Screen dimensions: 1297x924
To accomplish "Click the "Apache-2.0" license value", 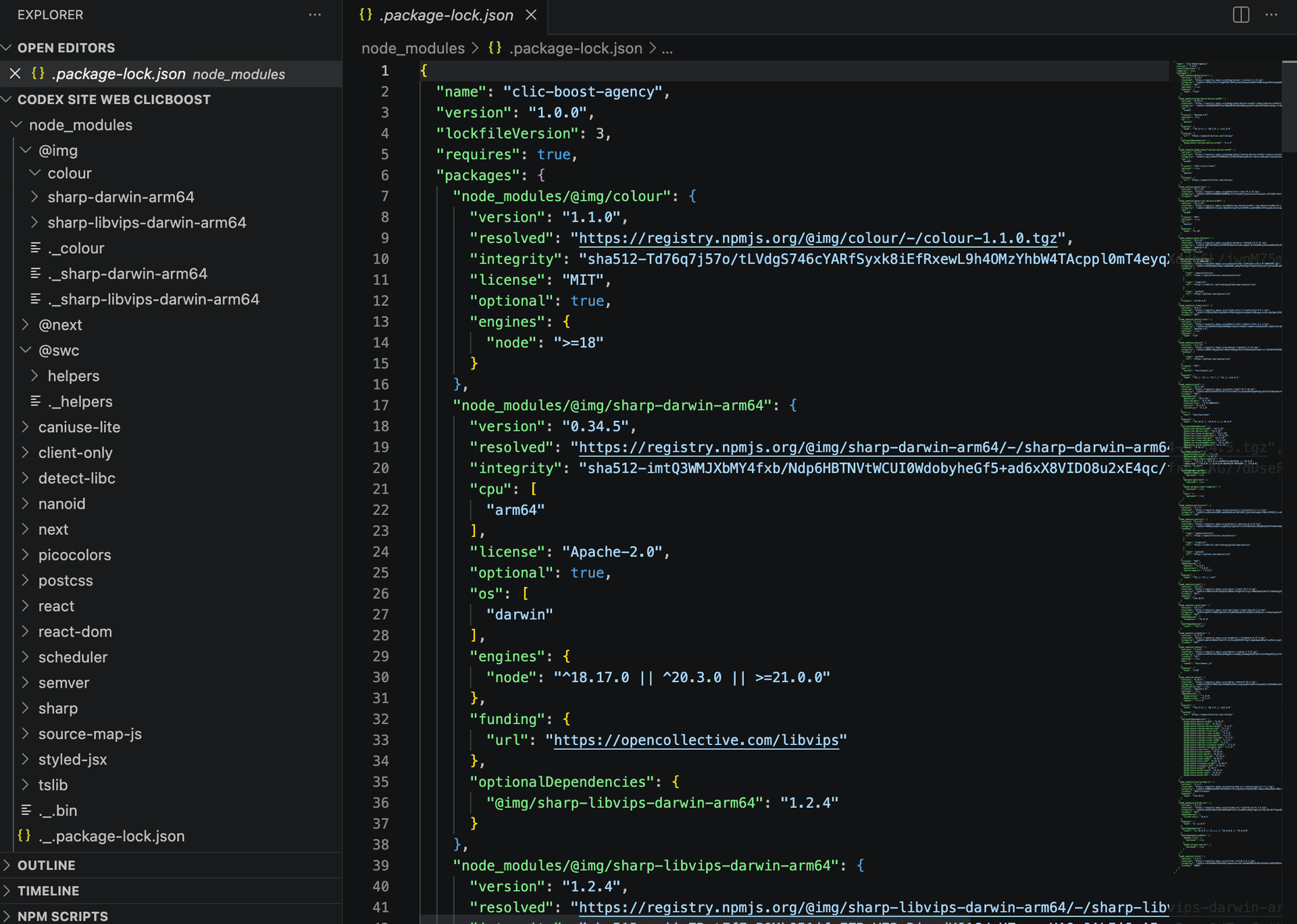I will click(612, 552).
